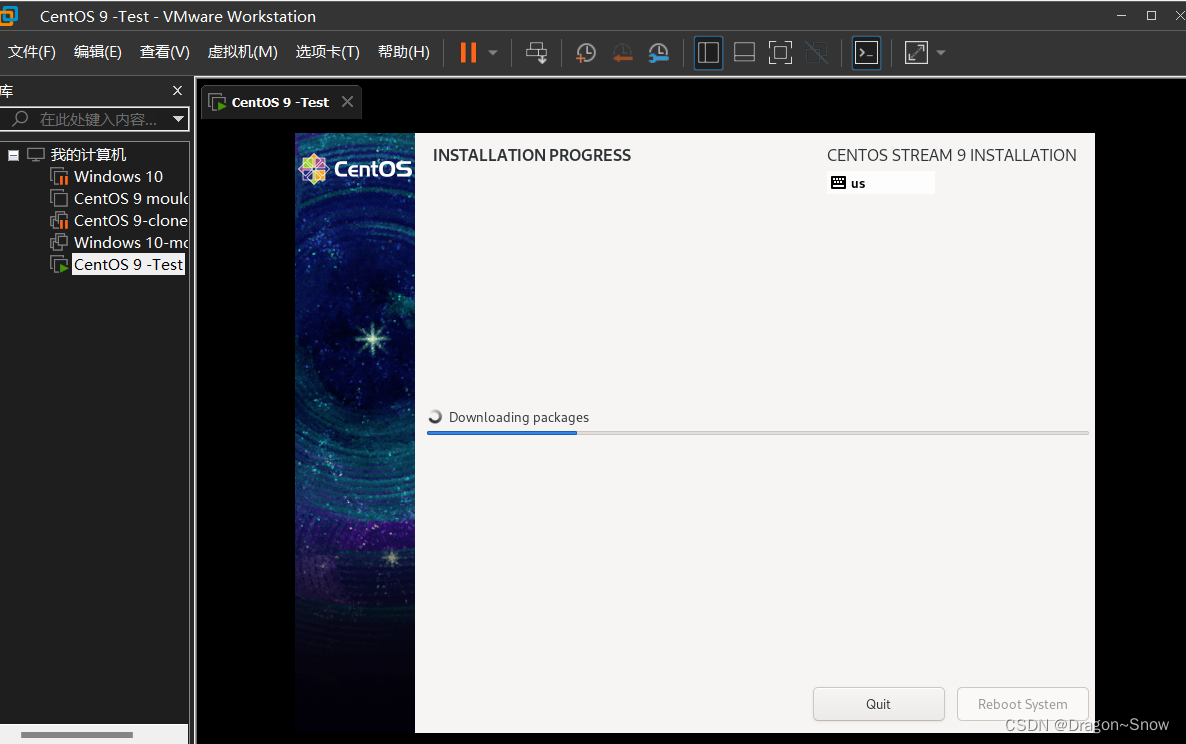This screenshot has height=744, width=1186.
Task: Select CentOS 9 -Test in the library
Action: coord(128,265)
